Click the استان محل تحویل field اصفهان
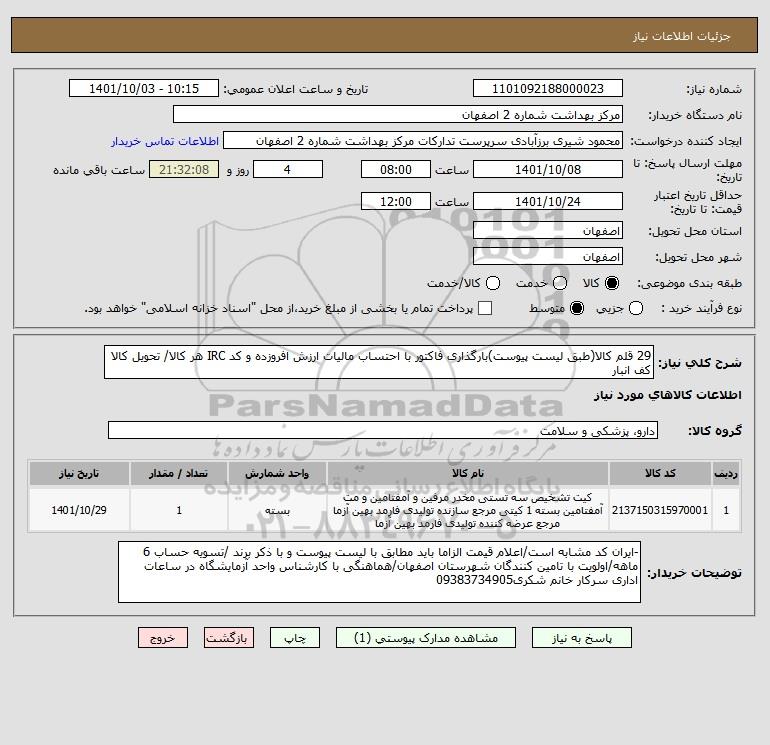This screenshot has height=745, width=770. (548, 230)
